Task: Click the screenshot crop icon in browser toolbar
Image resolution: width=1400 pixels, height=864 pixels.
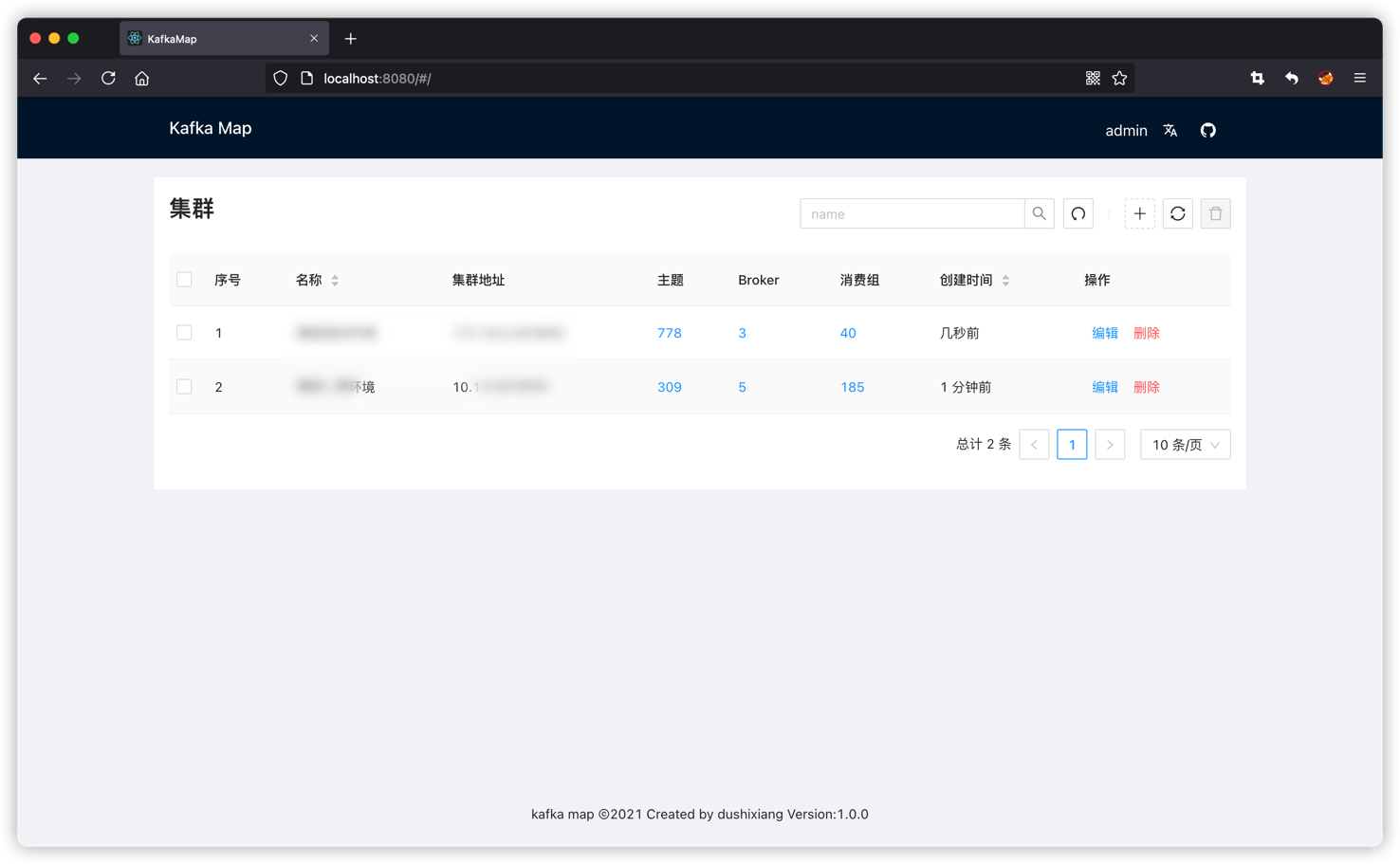Action: [1257, 78]
